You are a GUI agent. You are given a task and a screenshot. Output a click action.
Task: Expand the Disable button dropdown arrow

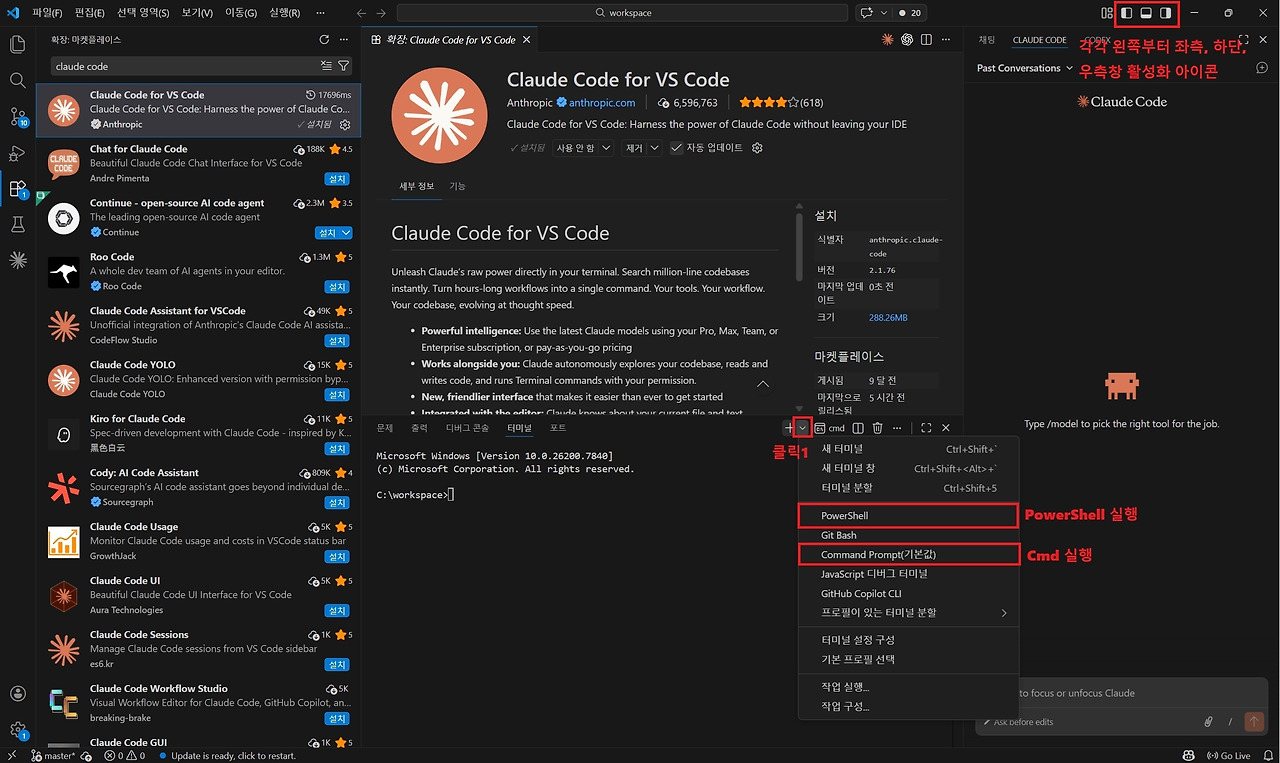pyautogui.click(x=606, y=148)
